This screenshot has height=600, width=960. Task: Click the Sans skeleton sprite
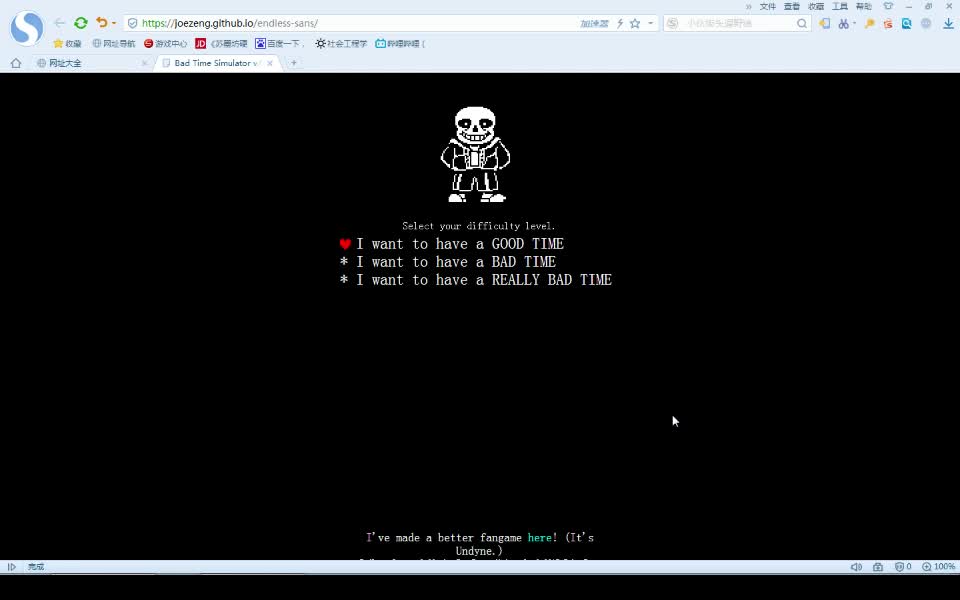(x=475, y=154)
